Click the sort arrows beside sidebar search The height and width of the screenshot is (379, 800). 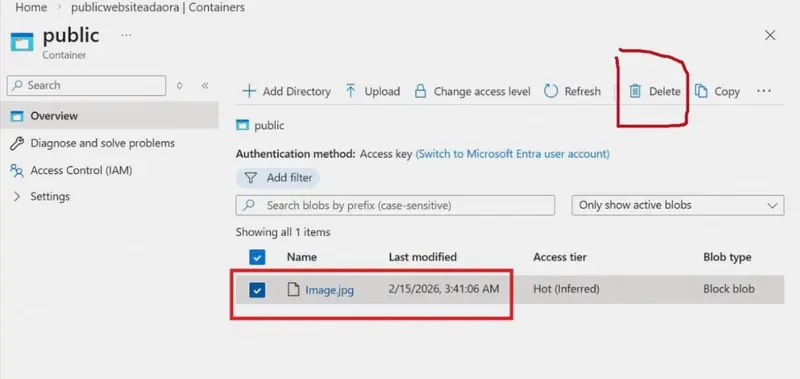[x=179, y=86]
